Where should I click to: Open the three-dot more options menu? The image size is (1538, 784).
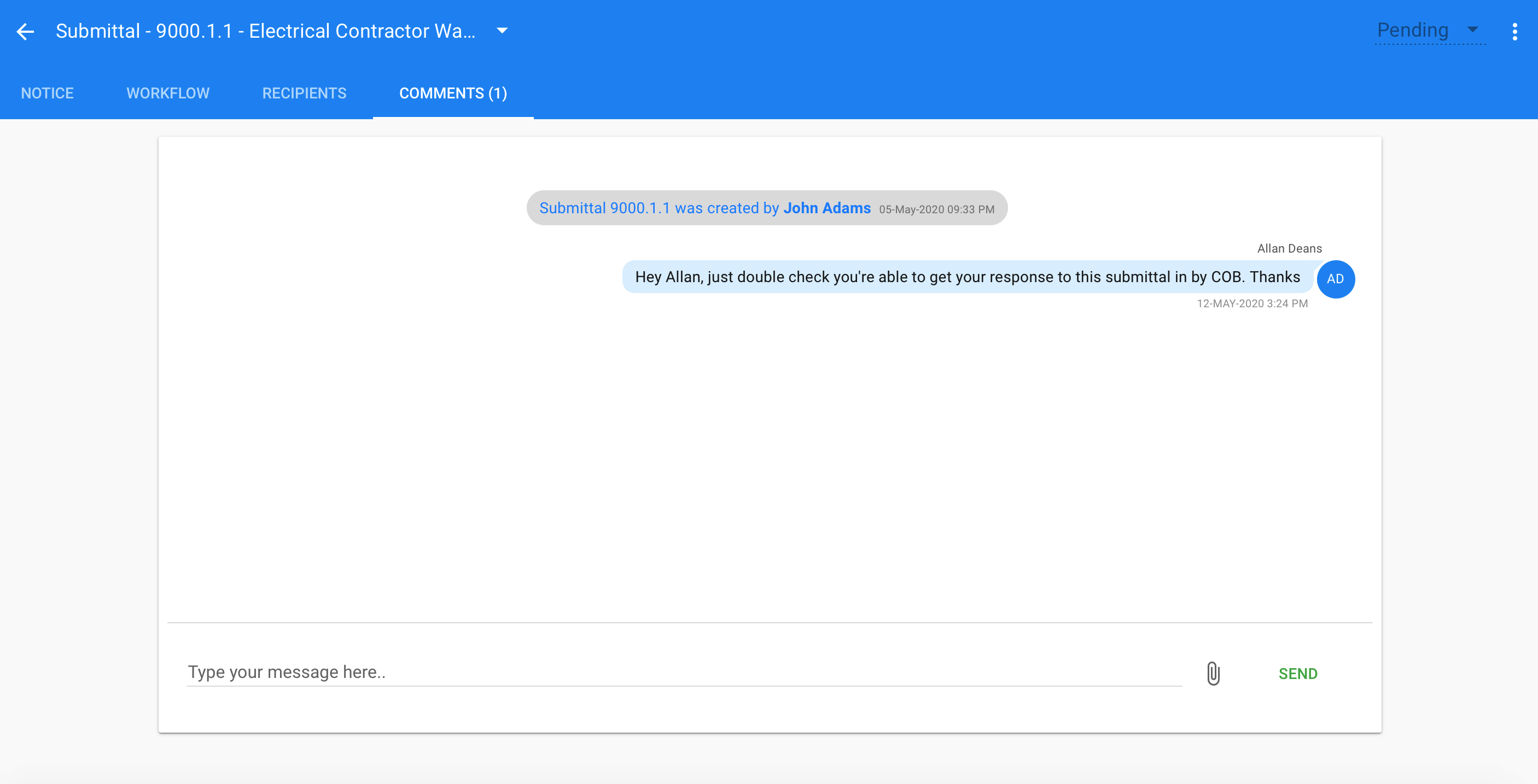(x=1514, y=32)
